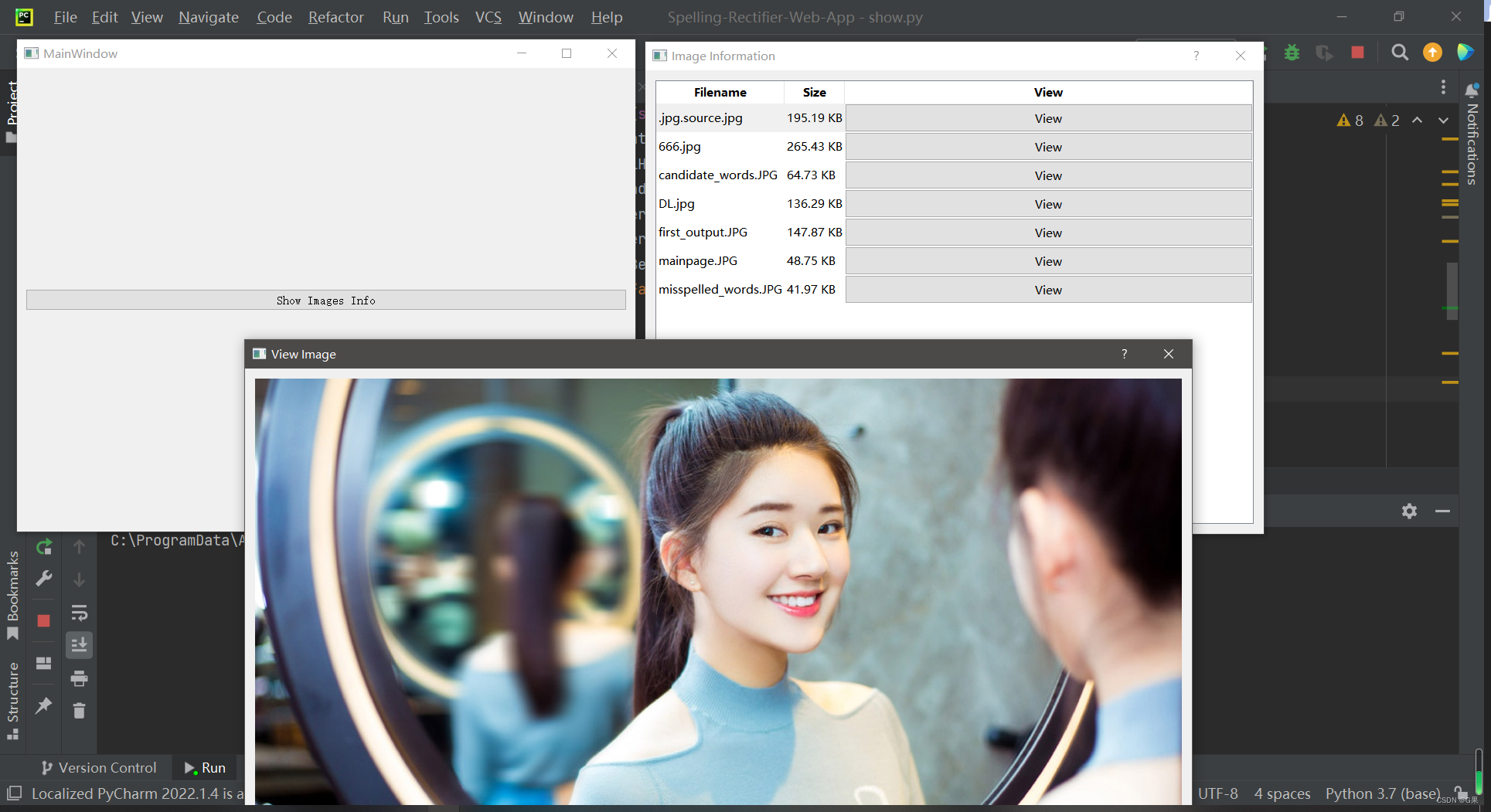Click the print console icon

[x=79, y=678]
